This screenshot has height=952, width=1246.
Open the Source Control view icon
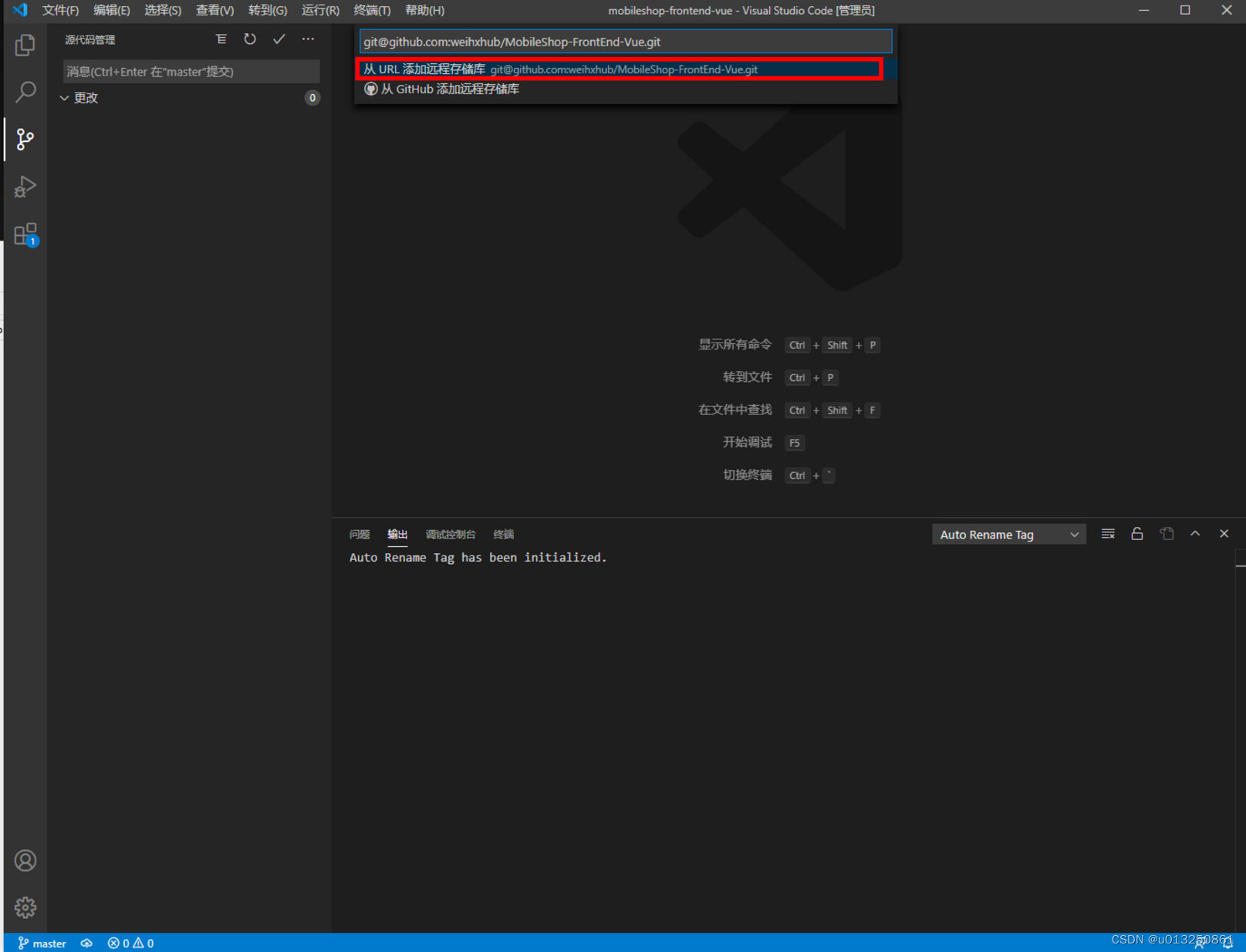coord(25,140)
